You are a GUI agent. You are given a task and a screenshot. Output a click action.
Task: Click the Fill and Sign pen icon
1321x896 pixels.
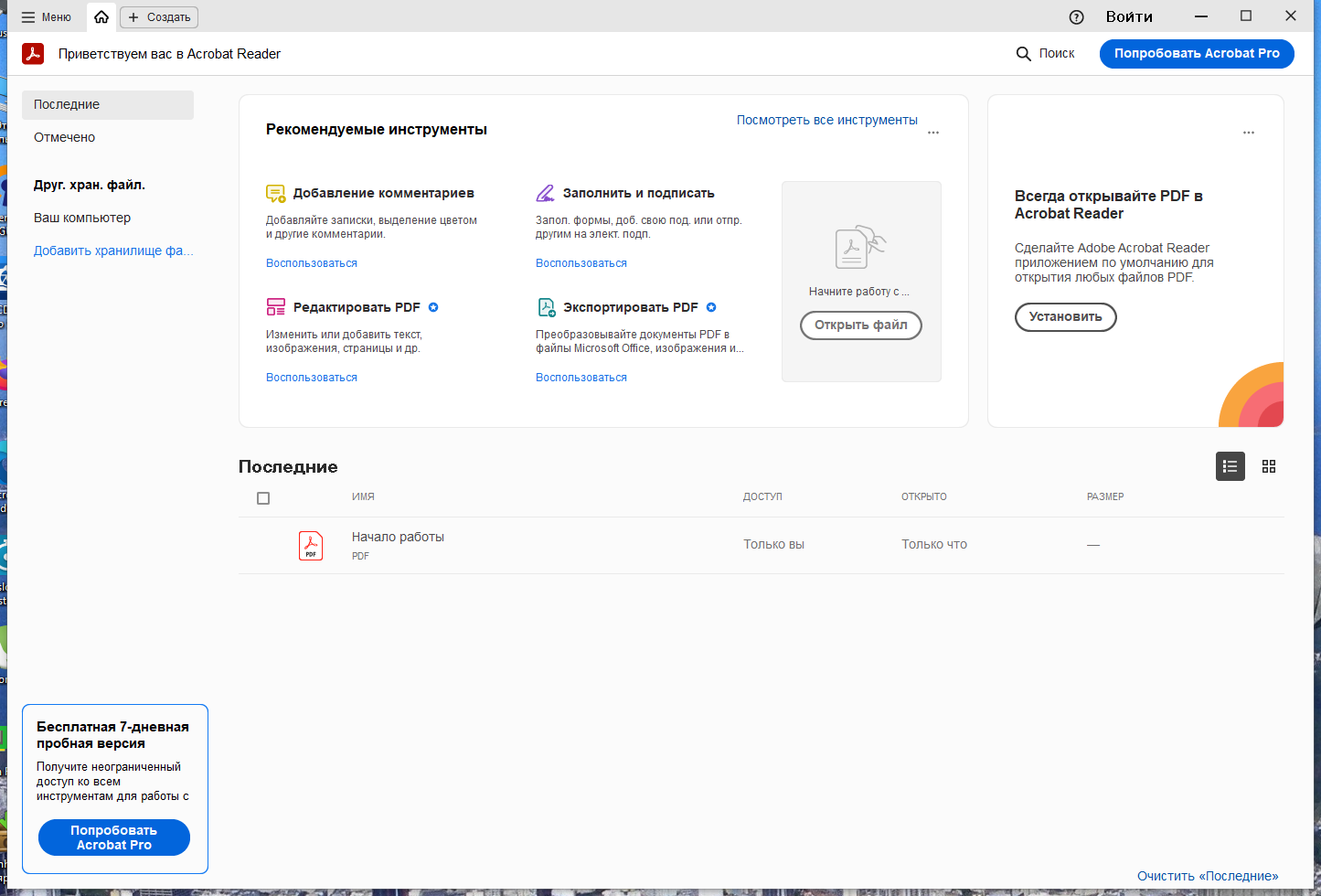tap(545, 193)
